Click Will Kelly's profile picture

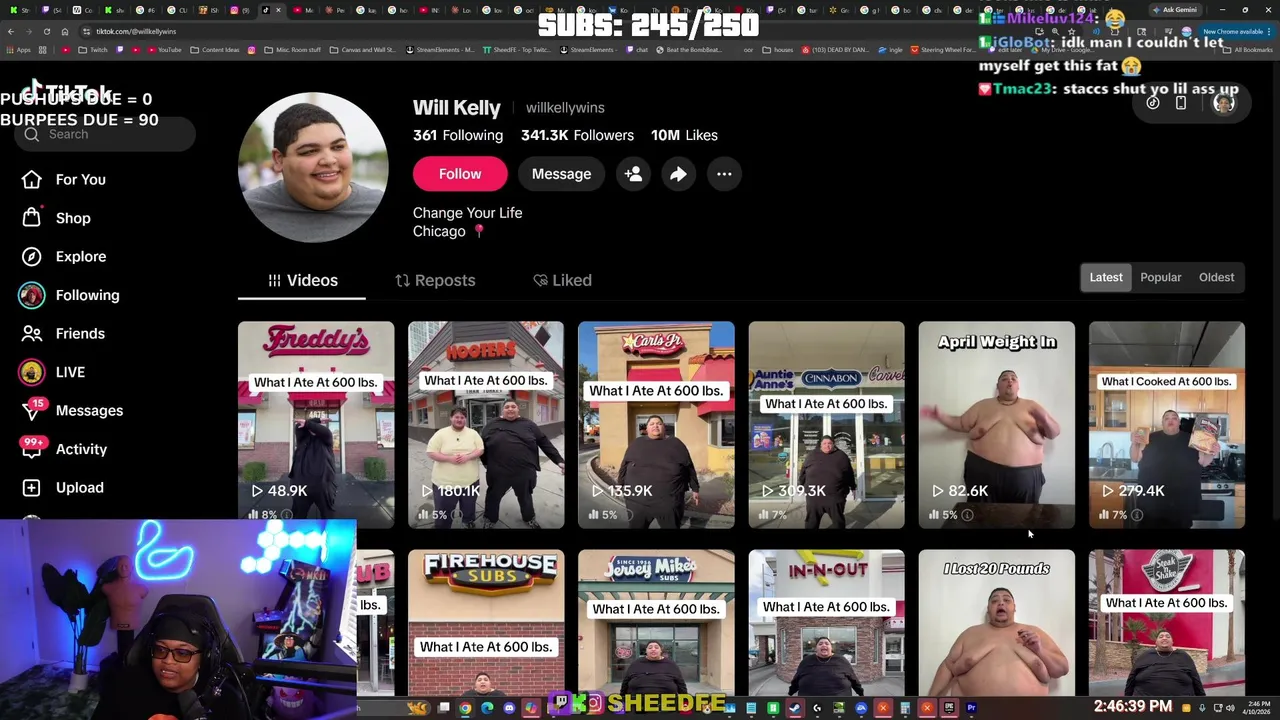(x=313, y=167)
